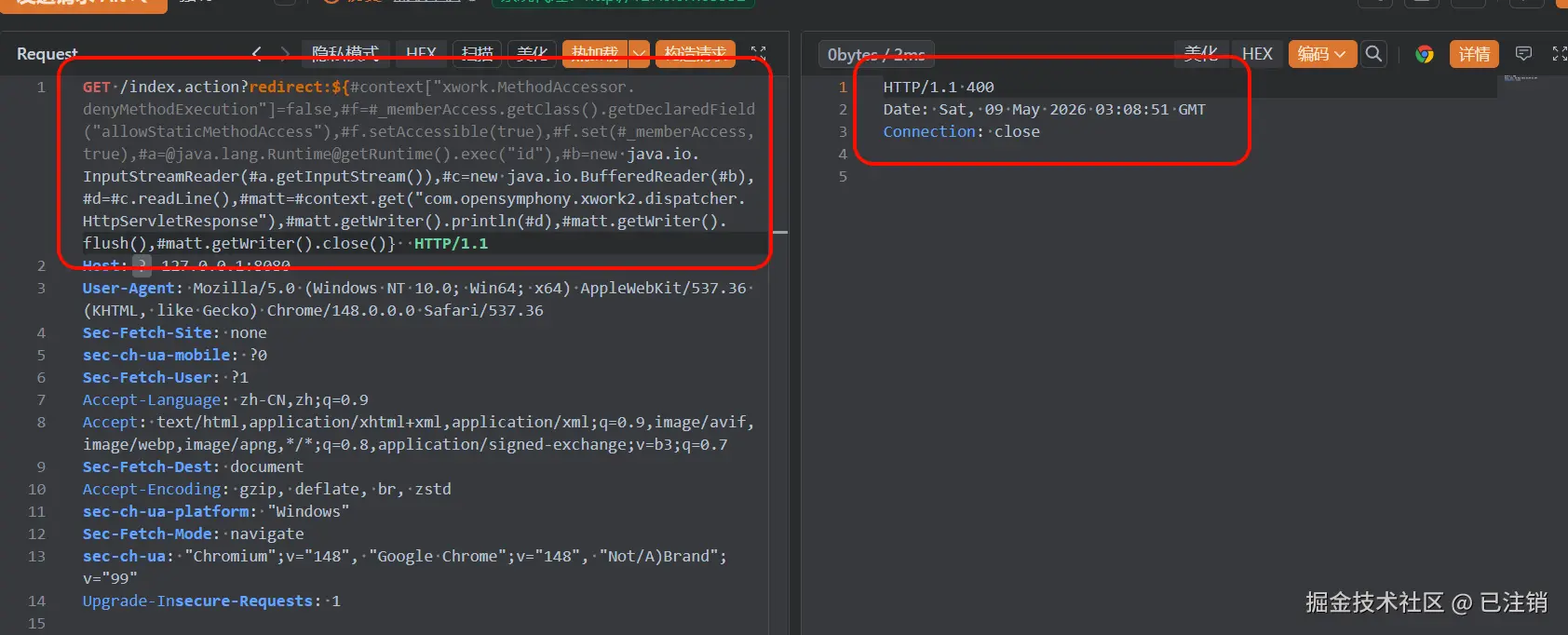Go to the previous request with left arrow
Viewport: 1568px width, 635px height.
point(257,53)
